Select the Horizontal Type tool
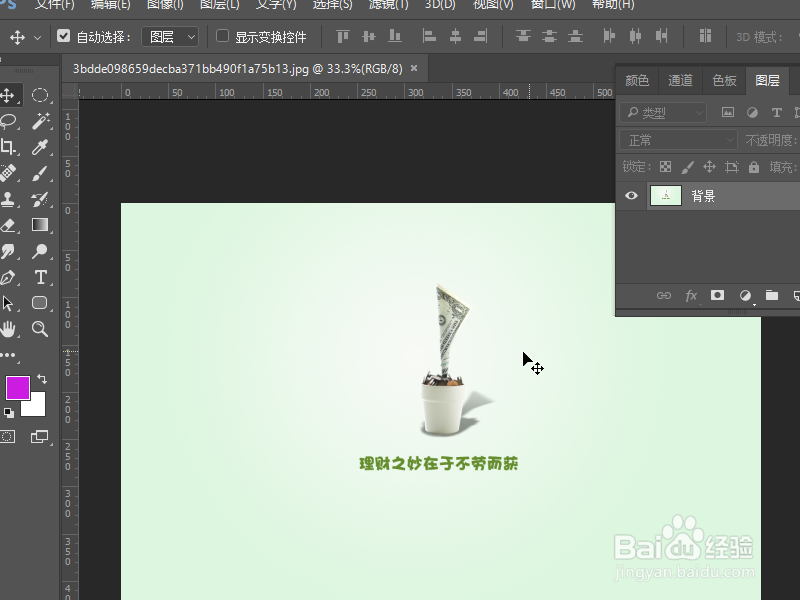Viewport: 800px width, 600px height. point(40,277)
